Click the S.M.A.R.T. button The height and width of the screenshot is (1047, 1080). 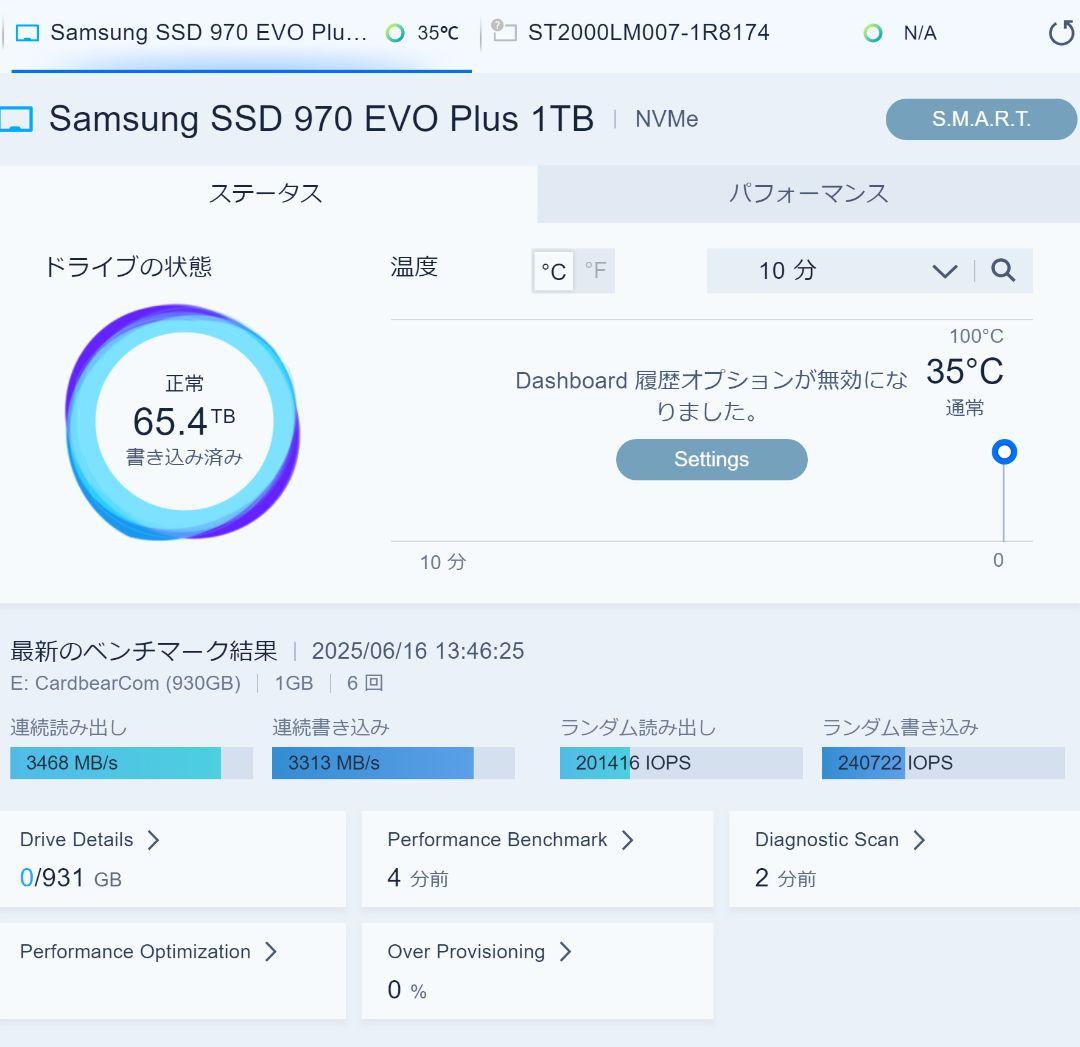980,119
